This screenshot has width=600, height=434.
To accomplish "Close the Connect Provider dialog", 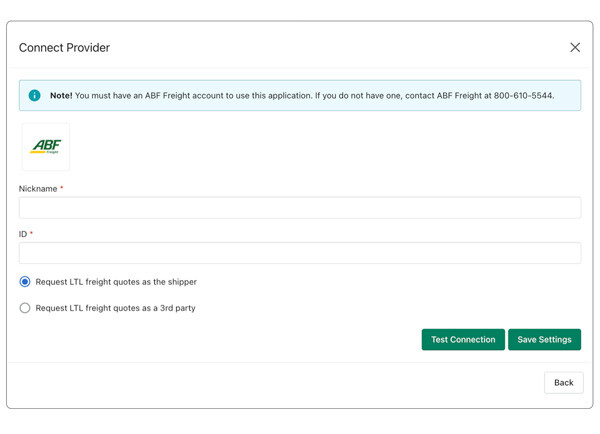I will [x=575, y=47].
